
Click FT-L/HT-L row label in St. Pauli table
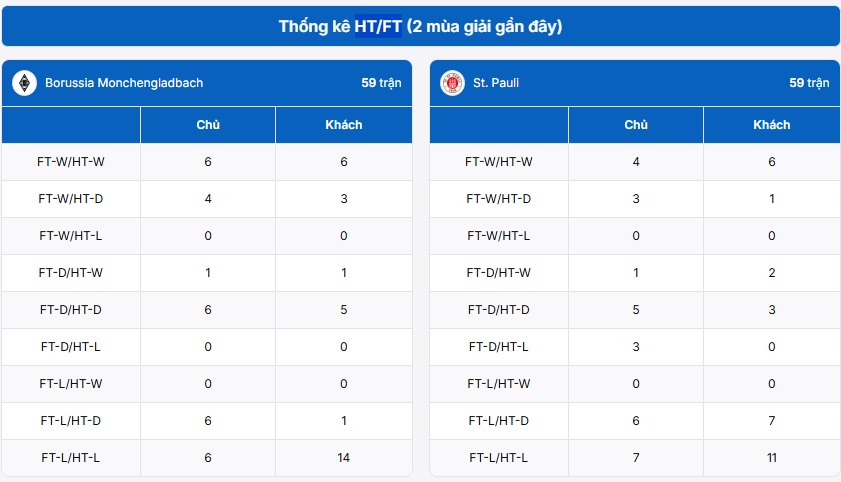(x=499, y=458)
